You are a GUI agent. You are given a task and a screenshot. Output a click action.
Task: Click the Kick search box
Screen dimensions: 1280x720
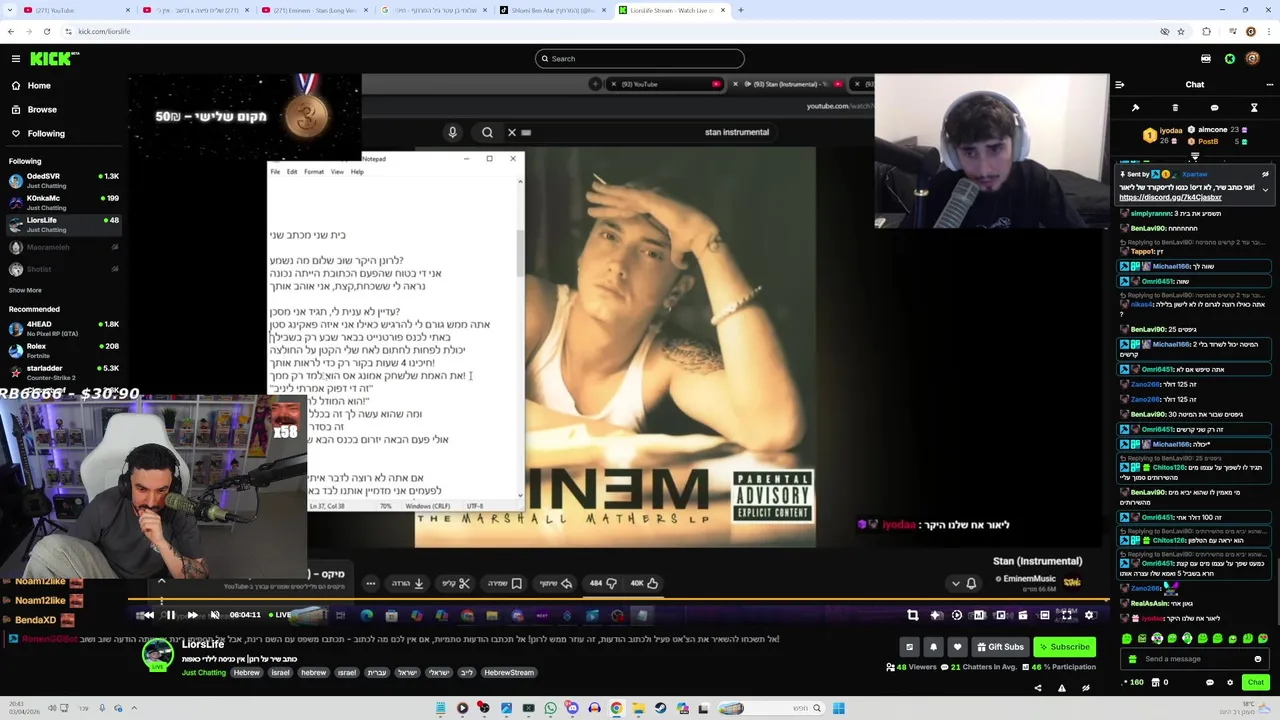pyautogui.click(x=640, y=58)
